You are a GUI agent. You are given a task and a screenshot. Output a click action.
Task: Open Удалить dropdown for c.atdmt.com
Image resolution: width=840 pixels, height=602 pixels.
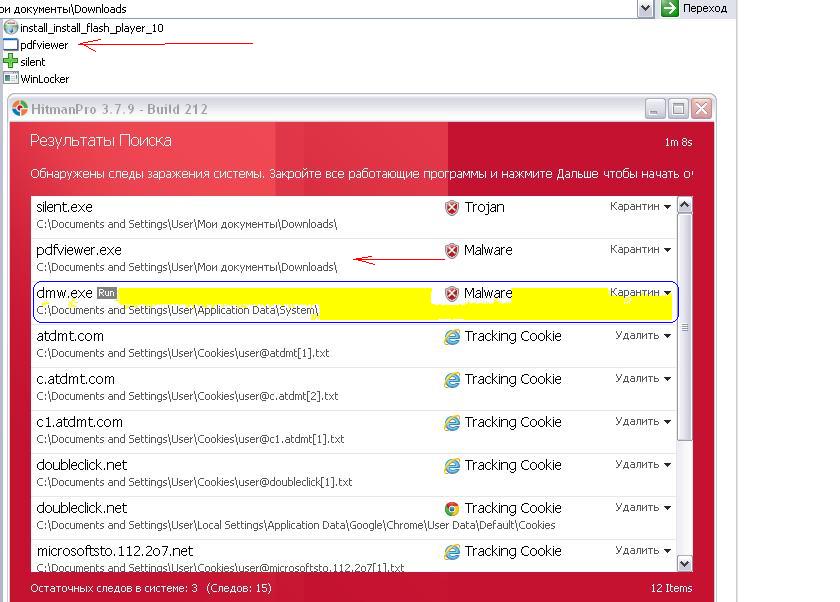point(643,378)
